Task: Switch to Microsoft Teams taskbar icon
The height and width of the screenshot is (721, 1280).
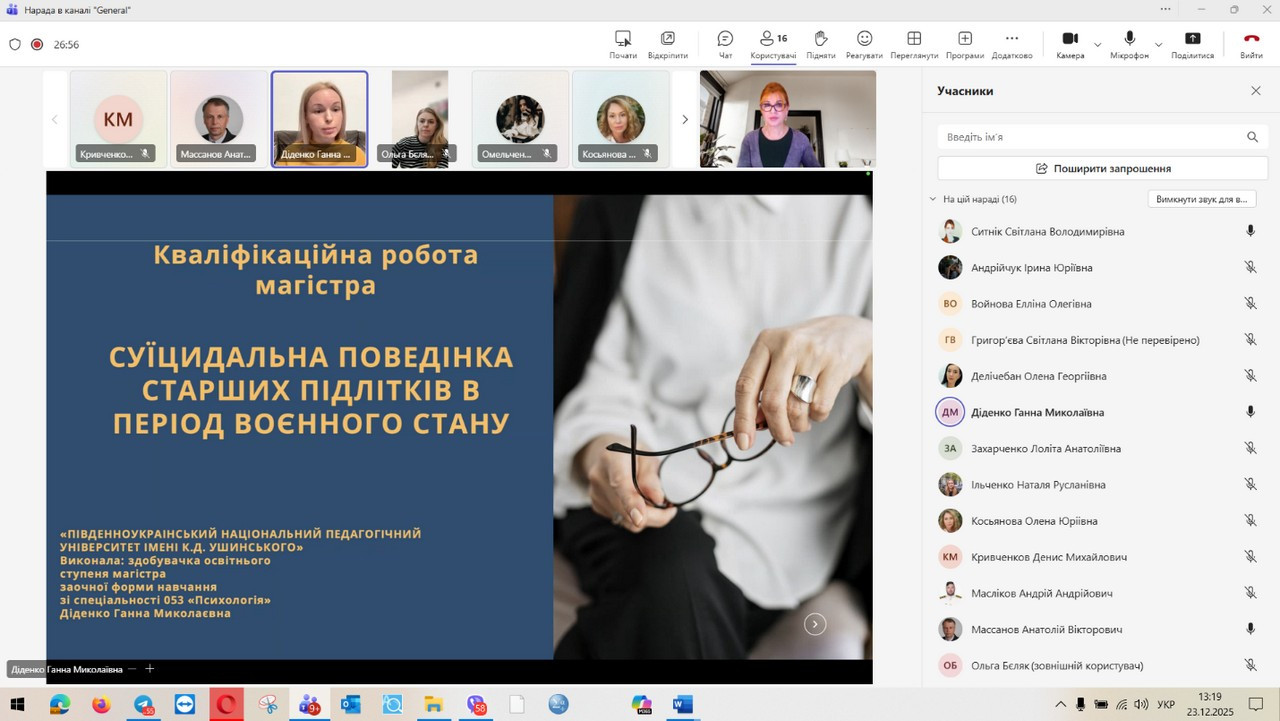Action: 309,705
